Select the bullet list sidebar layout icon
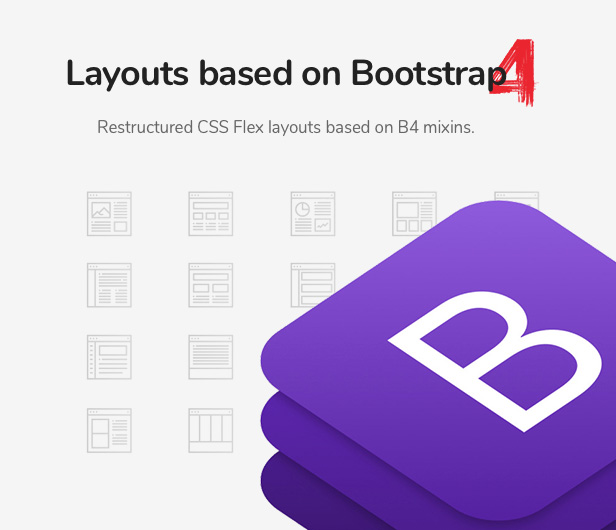The image size is (616, 530). pos(109,357)
